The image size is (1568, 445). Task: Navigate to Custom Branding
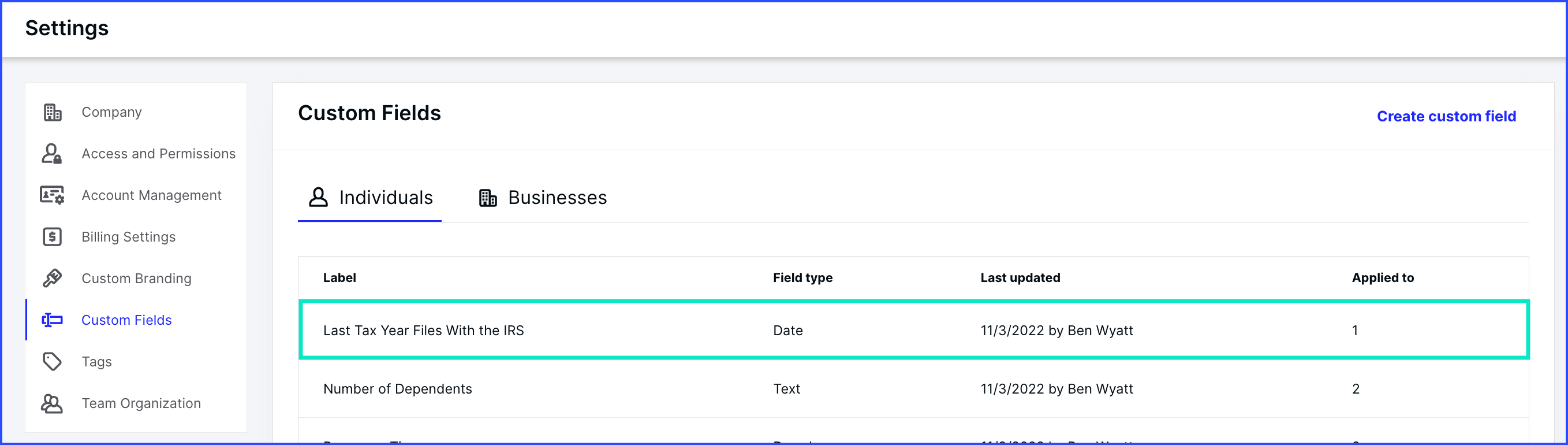(x=136, y=279)
